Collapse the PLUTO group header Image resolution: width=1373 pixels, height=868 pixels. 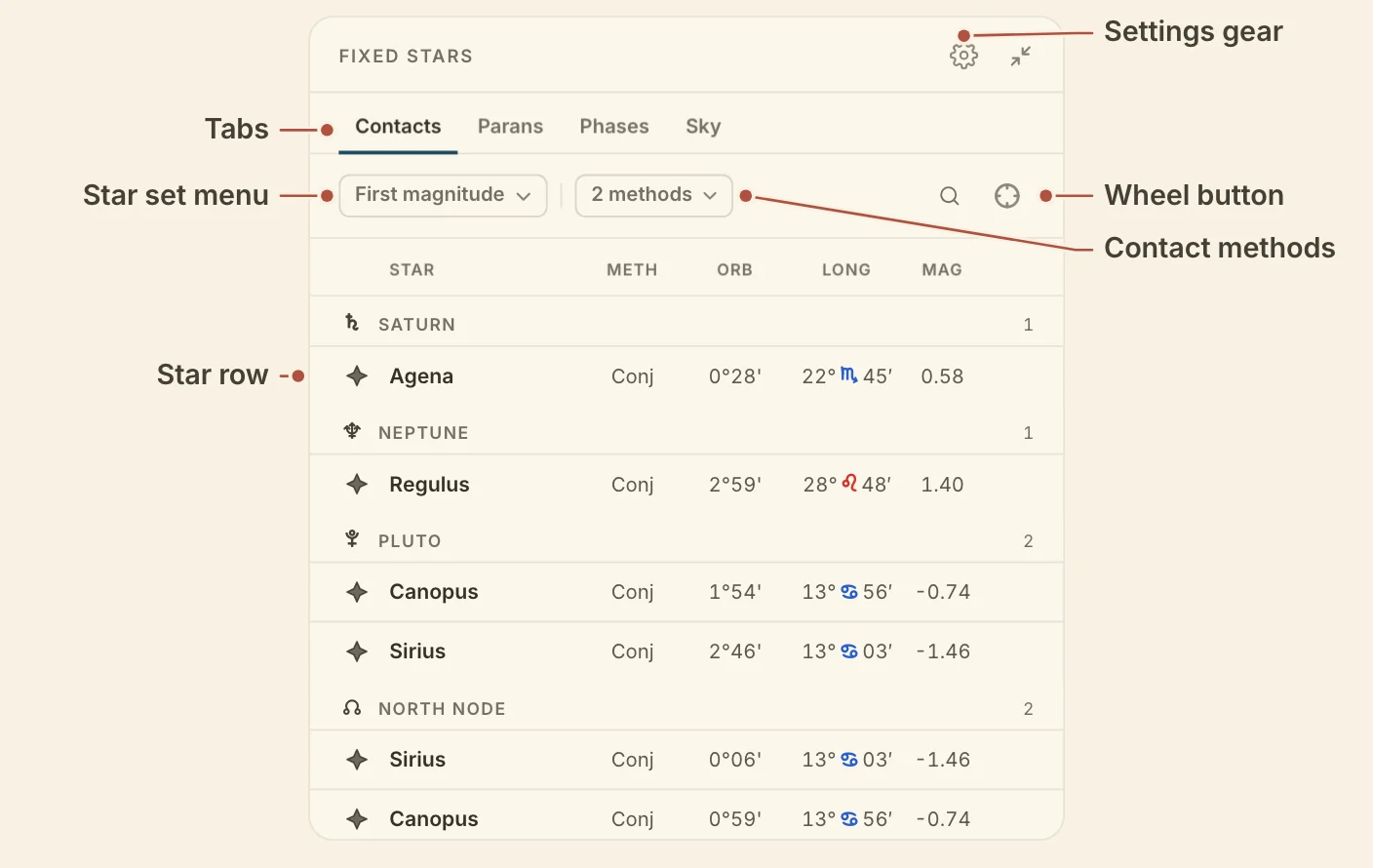tap(686, 540)
